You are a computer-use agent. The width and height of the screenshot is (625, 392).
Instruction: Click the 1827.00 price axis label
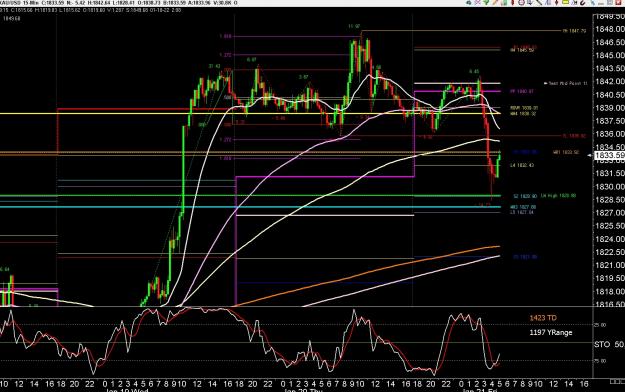tap(609, 213)
